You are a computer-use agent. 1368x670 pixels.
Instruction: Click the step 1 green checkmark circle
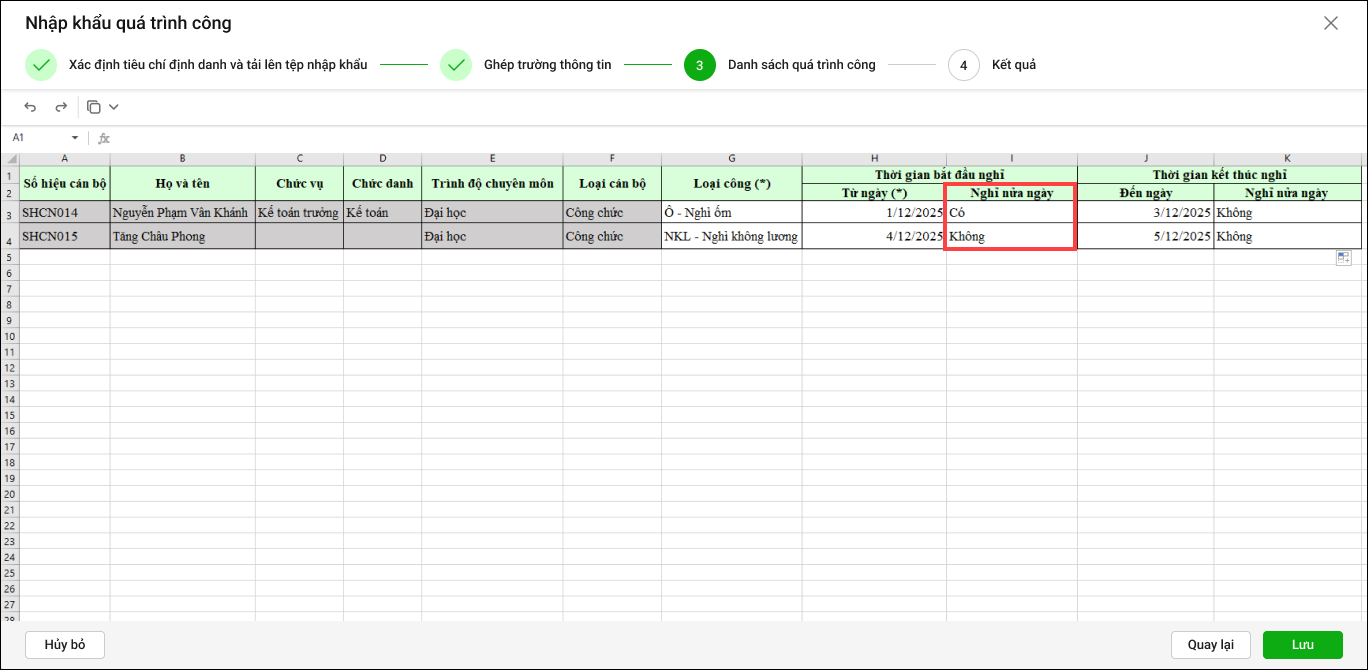[x=41, y=65]
